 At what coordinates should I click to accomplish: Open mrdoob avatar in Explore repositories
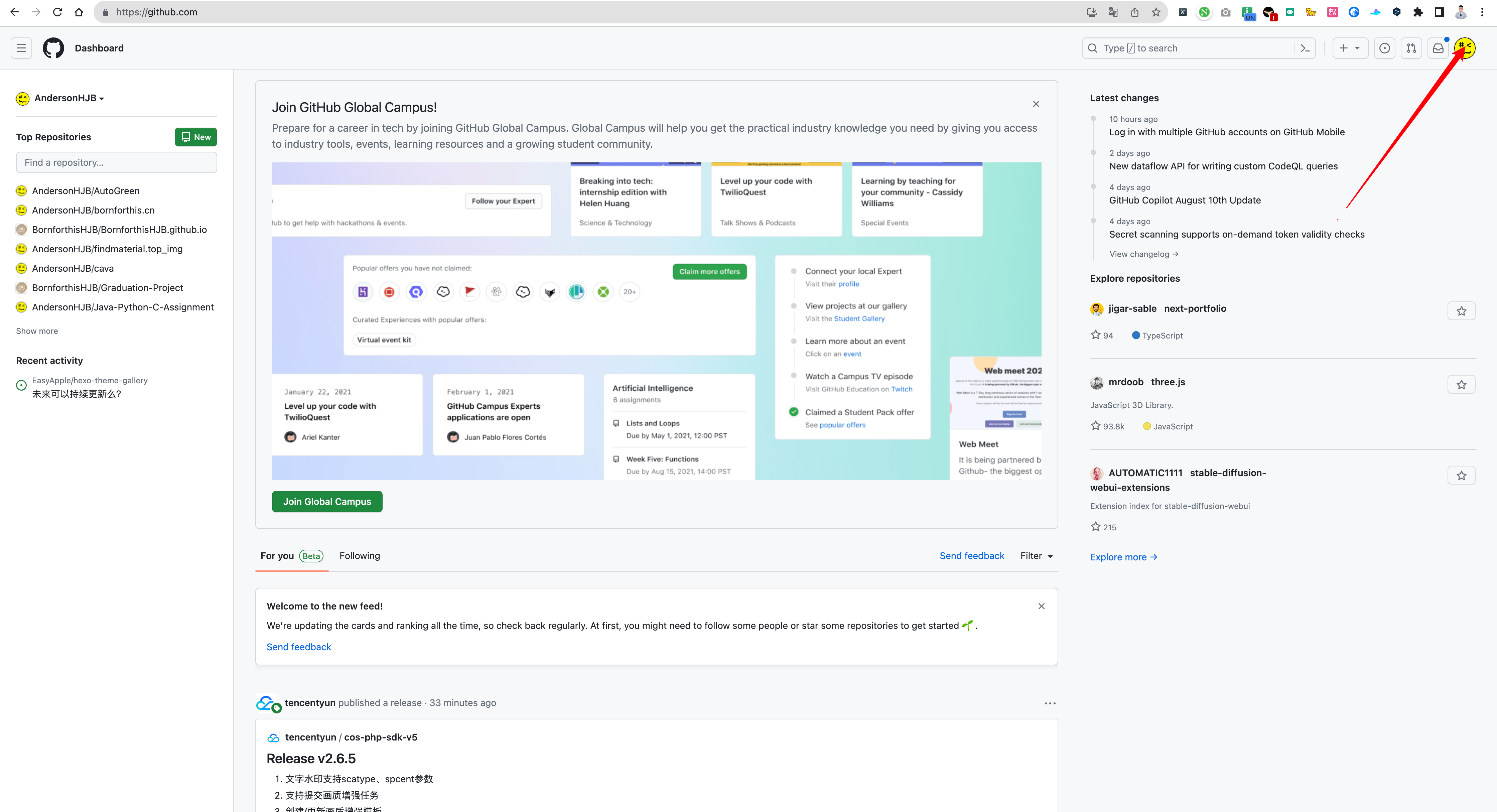pyautogui.click(x=1097, y=383)
